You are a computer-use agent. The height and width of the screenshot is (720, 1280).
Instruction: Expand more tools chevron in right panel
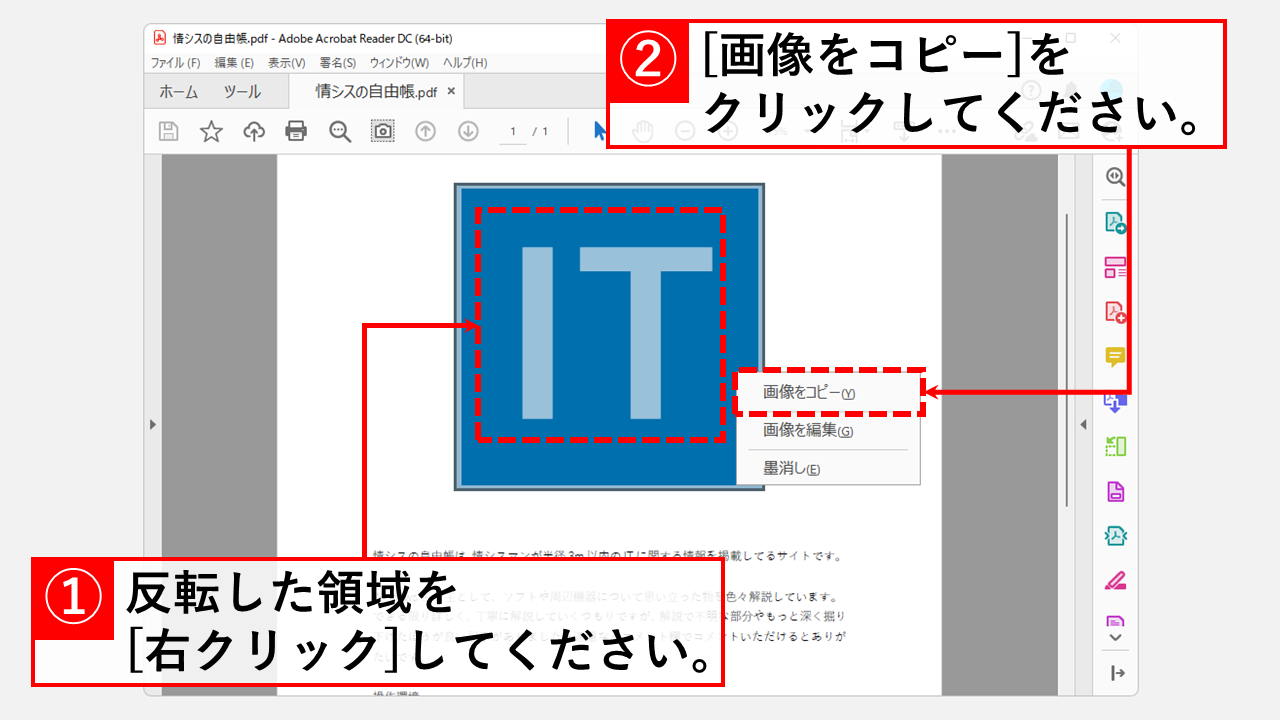tap(1116, 637)
